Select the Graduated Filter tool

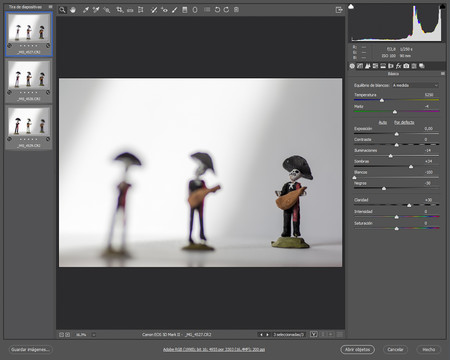click(185, 10)
